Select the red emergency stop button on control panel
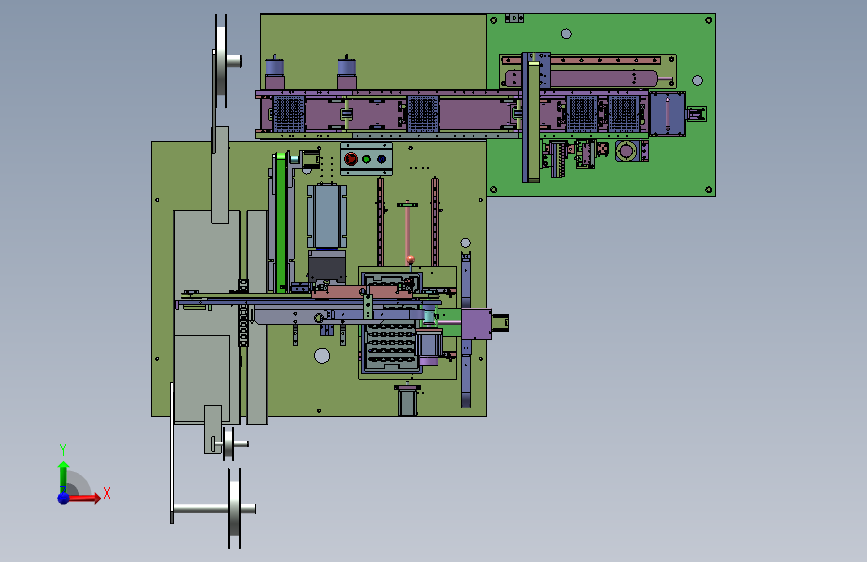867x562 pixels. click(351, 159)
